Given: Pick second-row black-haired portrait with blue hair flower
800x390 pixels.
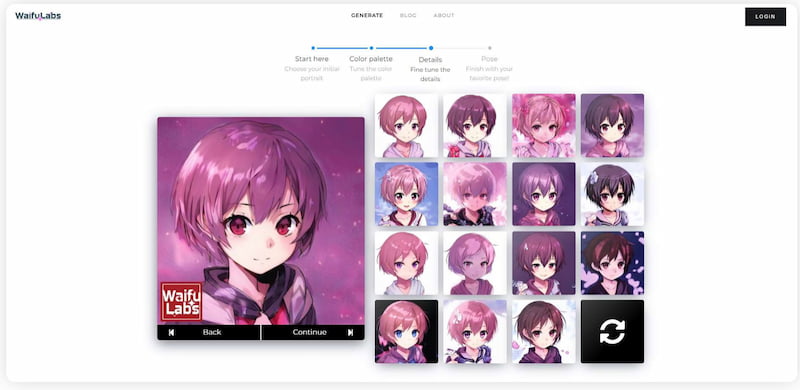Looking at the screenshot, I should (612, 194).
